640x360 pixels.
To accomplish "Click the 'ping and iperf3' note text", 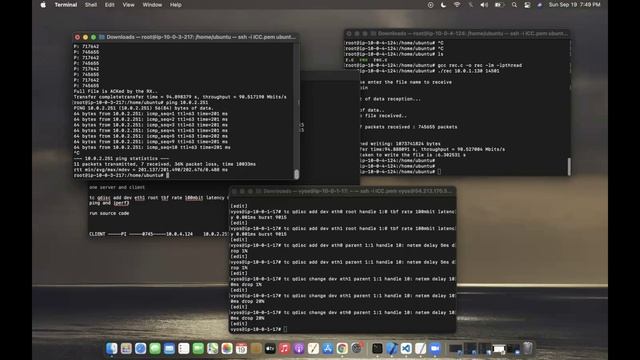I will coord(109,203).
